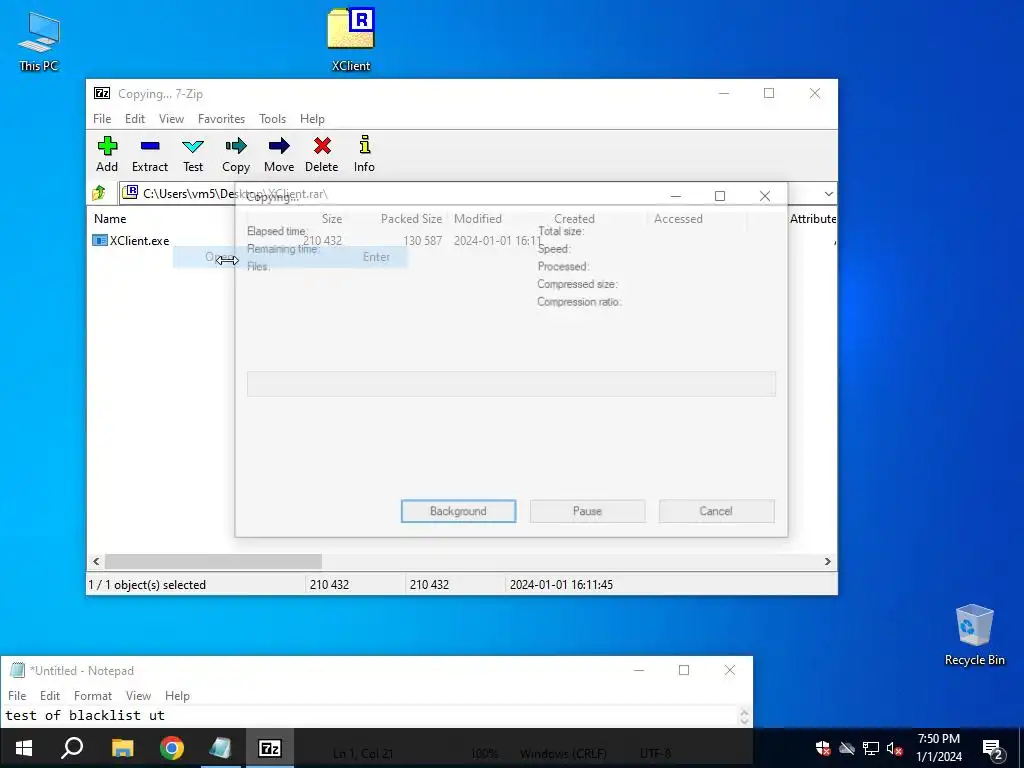Click the horizontal scrollbar thumb in 7-Zip
1024x768 pixels.
[x=213, y=562]
